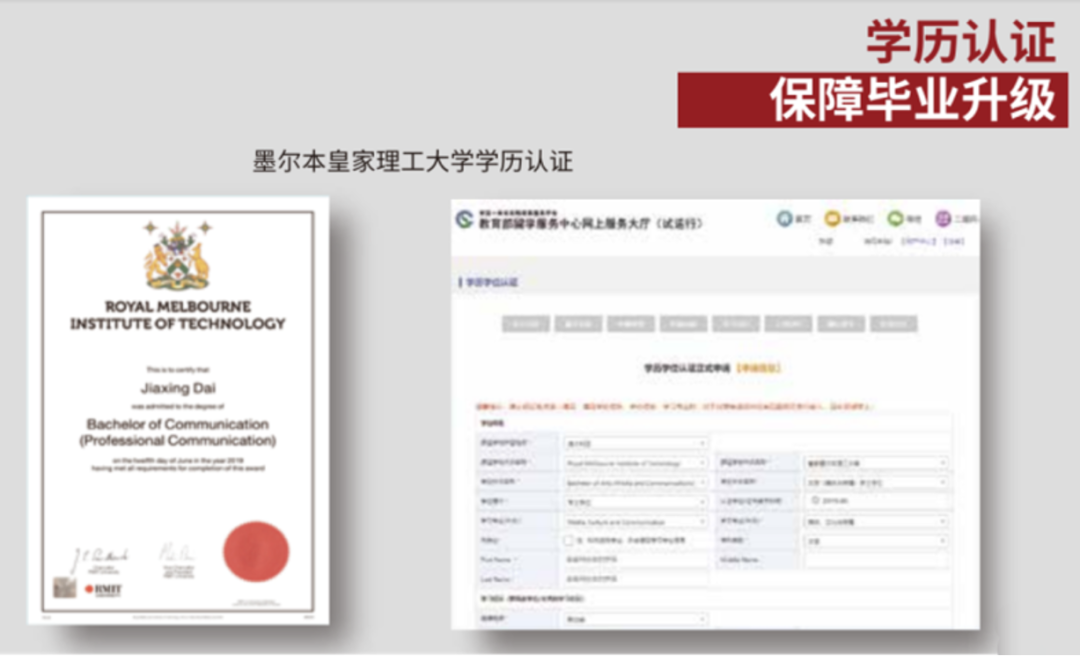Viewport: 1080px width, 656px height.
Task: Open the dropdown in the last visible form row
Action: coord(636,619)
